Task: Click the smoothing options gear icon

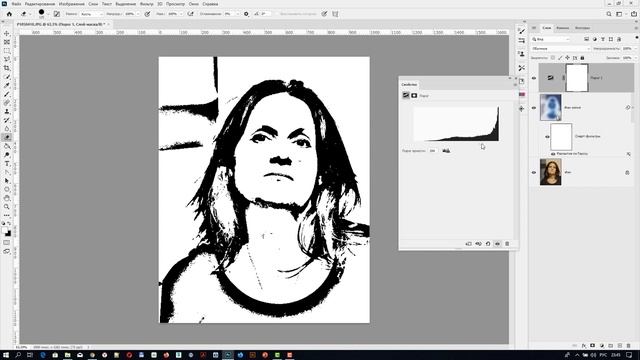Action: (246, 14)
